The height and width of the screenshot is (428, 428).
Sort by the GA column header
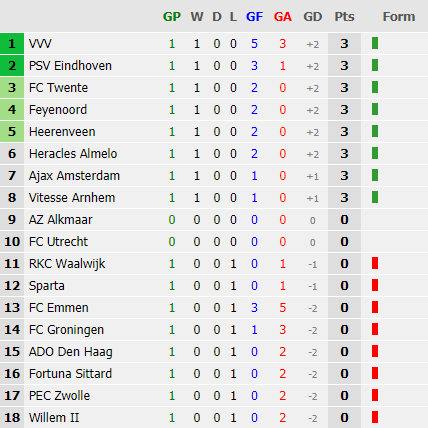283,16
